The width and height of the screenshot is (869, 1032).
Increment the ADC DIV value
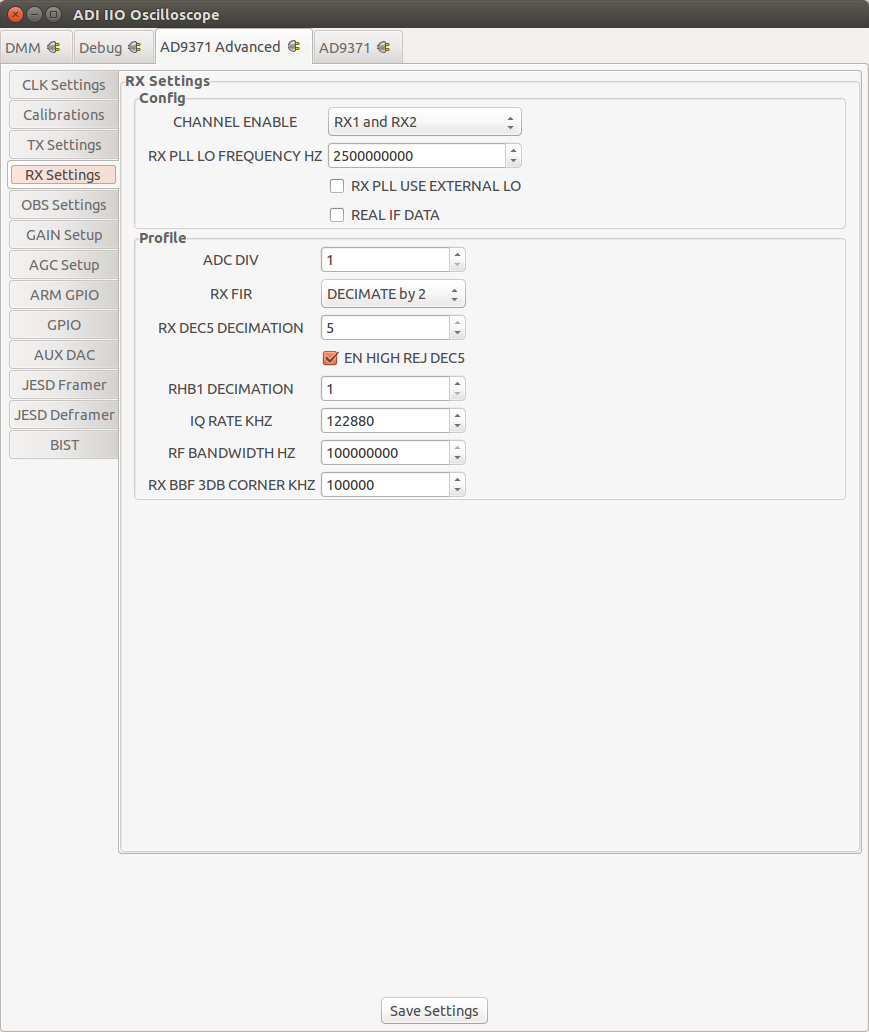coord(458,255)
